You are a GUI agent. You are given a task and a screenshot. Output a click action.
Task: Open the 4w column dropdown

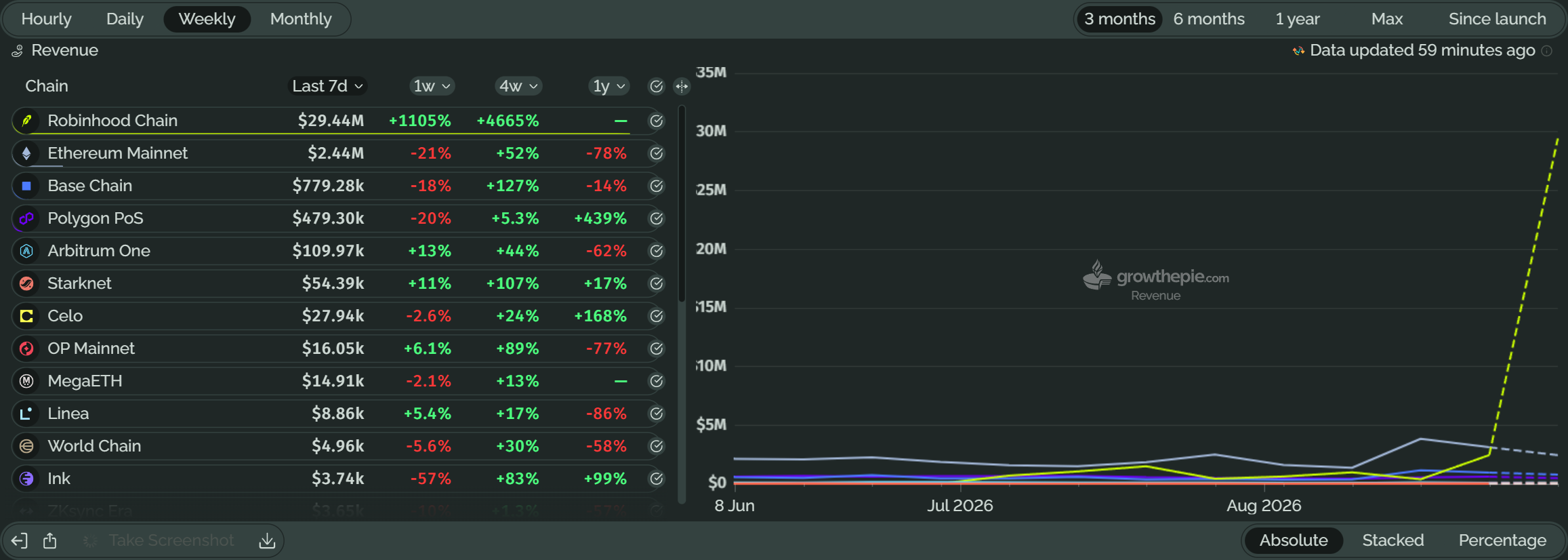pos(518,86)
